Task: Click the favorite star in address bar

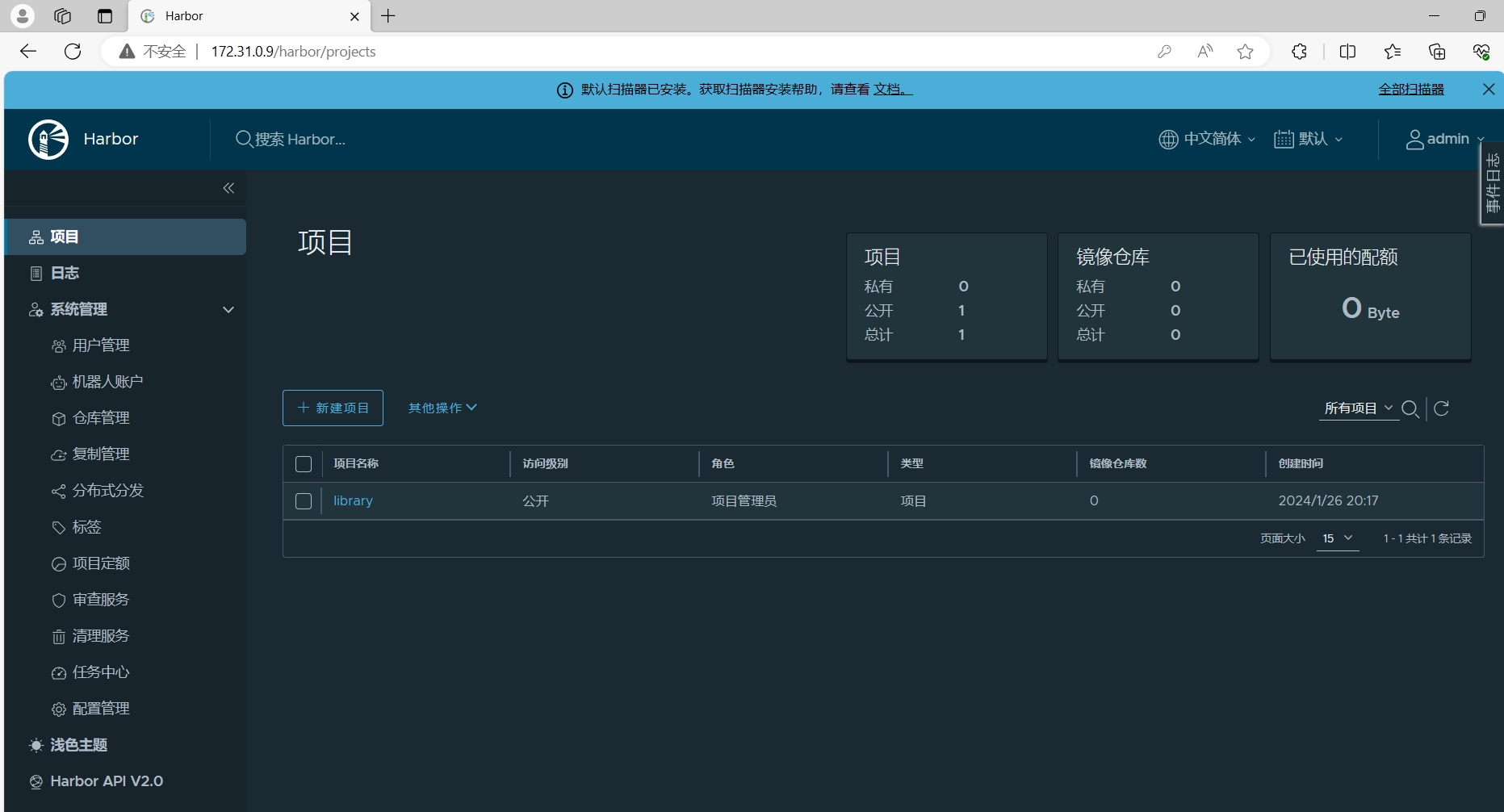Action: pos(1246,52)
